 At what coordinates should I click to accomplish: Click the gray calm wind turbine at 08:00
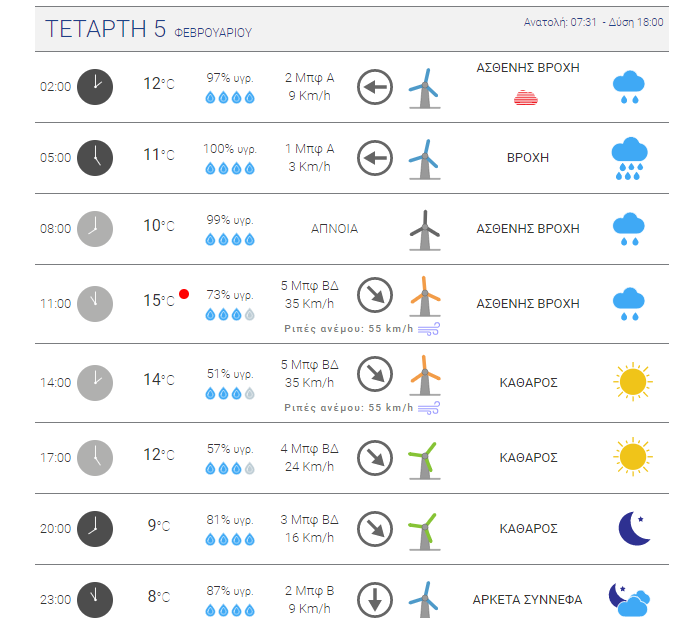pyautogui.click(x=425, y=230)
